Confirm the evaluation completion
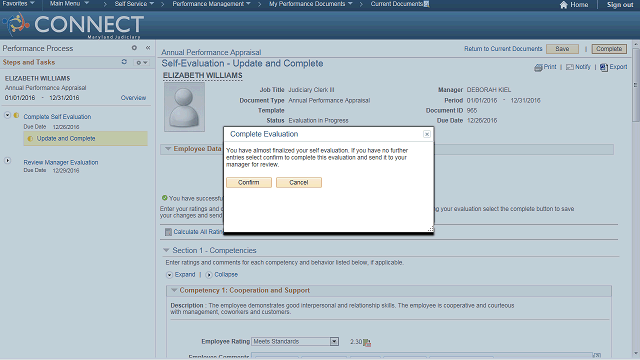640x360 pixels. point(249,182)
